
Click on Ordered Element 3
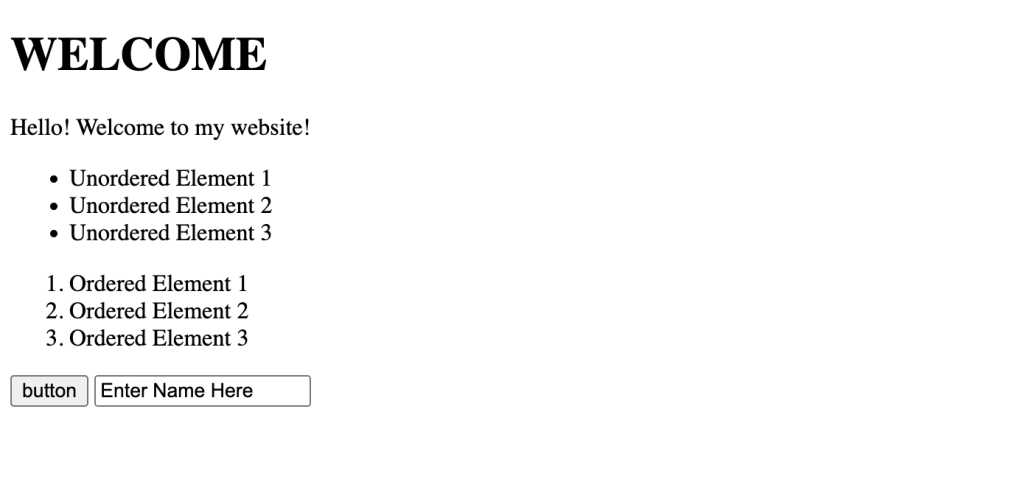(x=158, y=338)
